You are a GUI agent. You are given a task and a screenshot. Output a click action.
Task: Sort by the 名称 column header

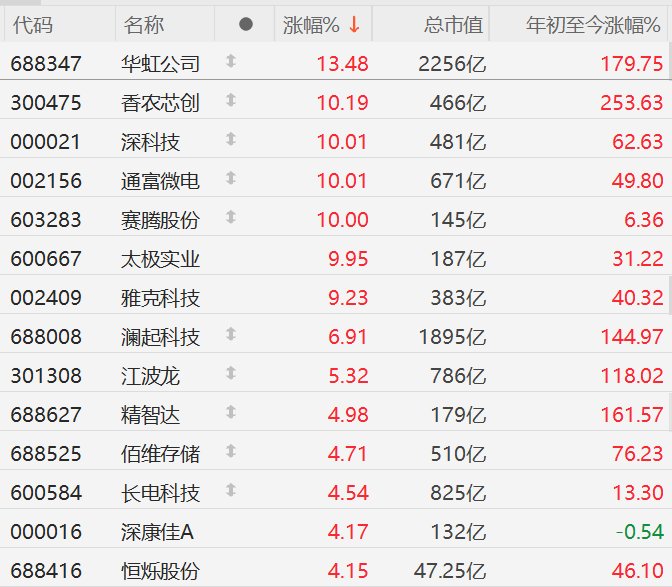point(144,24)
